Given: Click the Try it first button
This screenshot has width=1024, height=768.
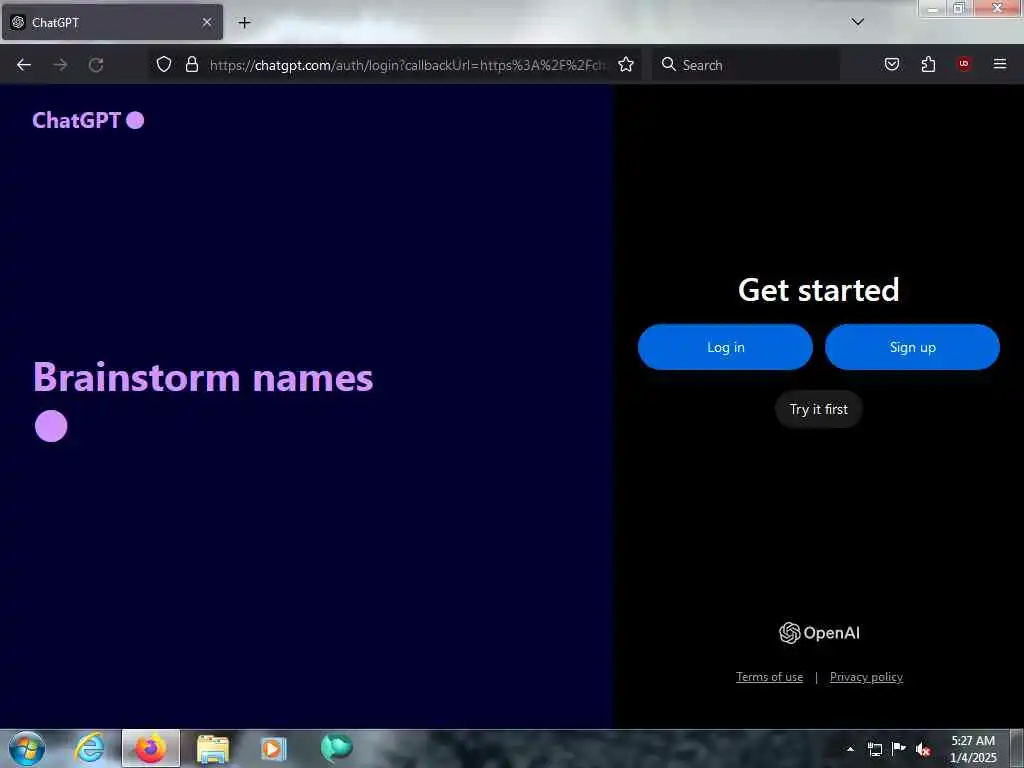Looking at the screenshot, I should coord(818,409).
